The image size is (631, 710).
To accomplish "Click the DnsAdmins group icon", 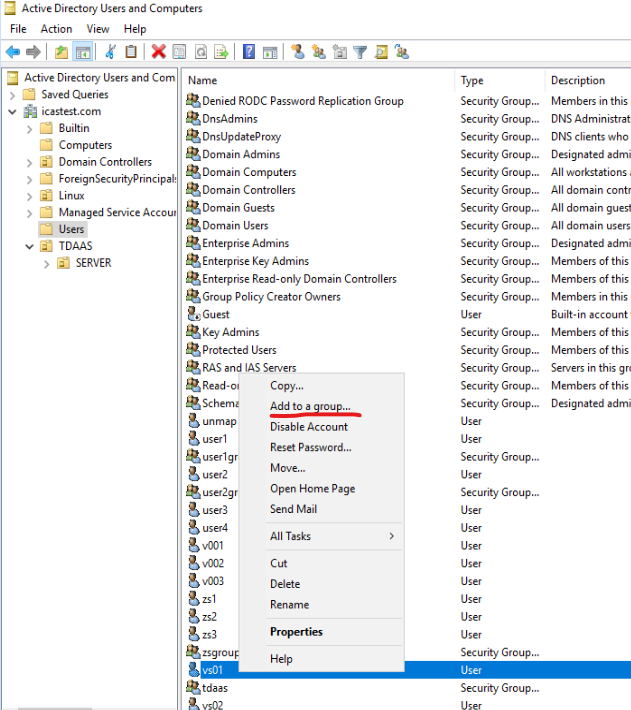I will (193, 118).
